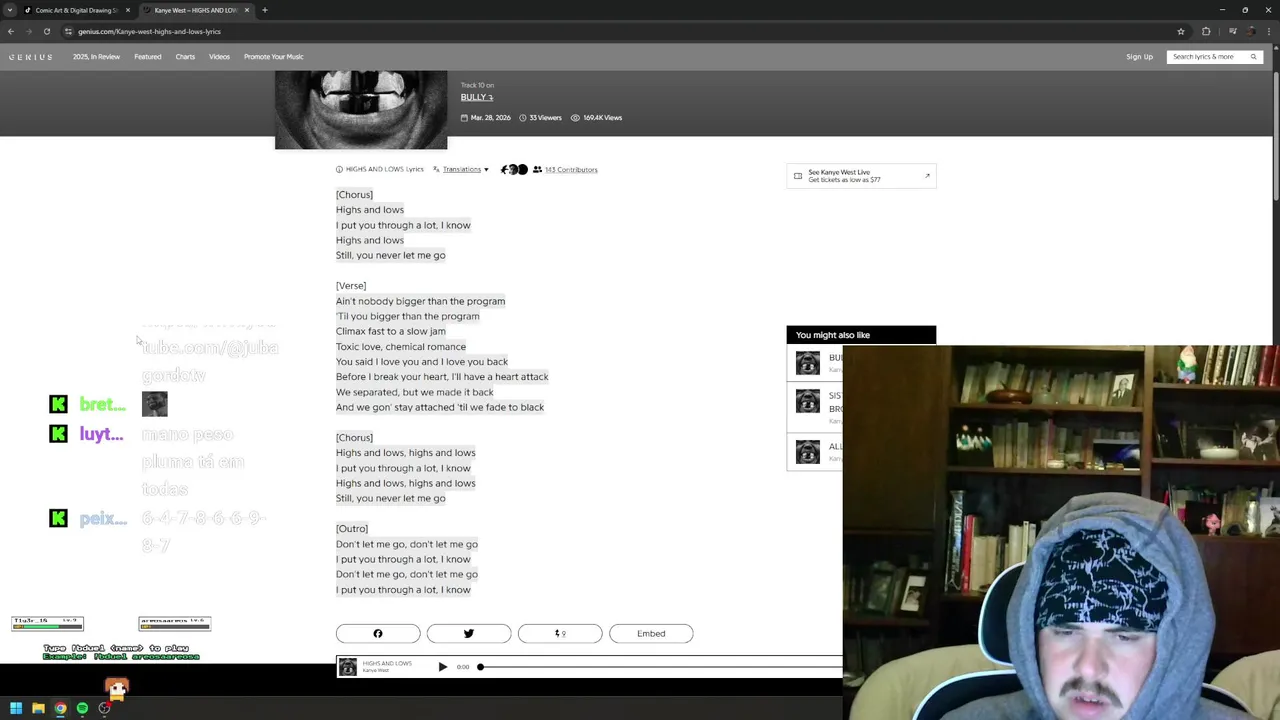1280x720 pixels.
Task: Open the media control icon in browser toolbar
Action: click(1232, 31)
